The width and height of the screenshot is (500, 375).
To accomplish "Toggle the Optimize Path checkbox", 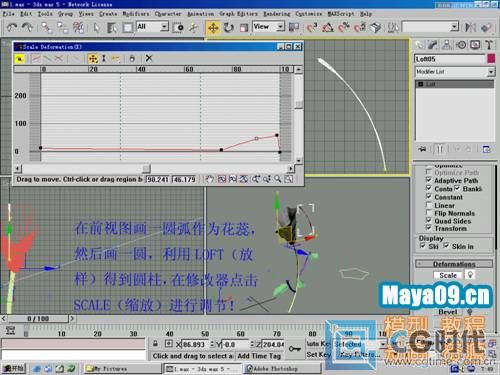I will pyautogui.click(x=428, y=171).
